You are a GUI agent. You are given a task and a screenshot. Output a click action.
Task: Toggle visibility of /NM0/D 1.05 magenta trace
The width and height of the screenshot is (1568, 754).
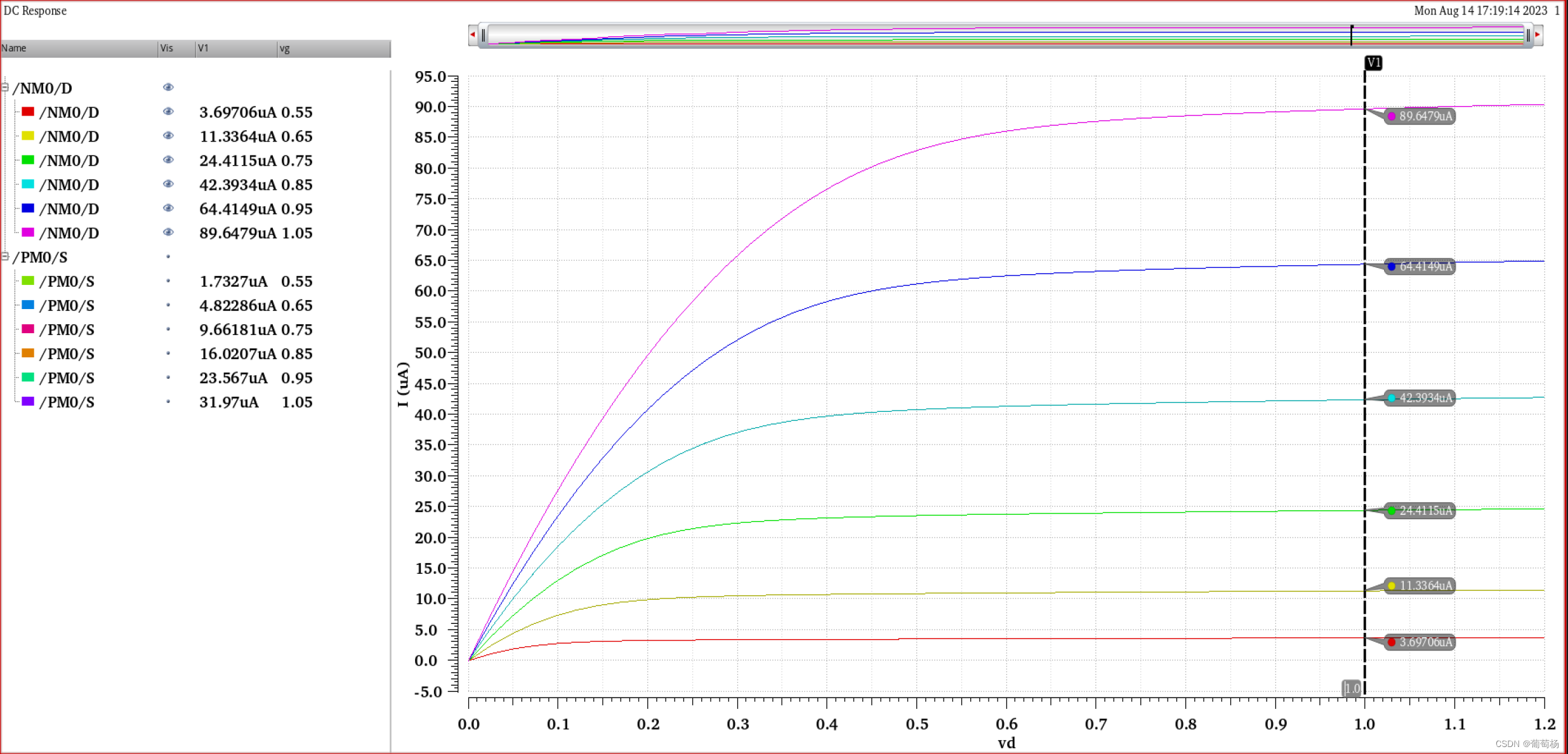click(168, 232)
